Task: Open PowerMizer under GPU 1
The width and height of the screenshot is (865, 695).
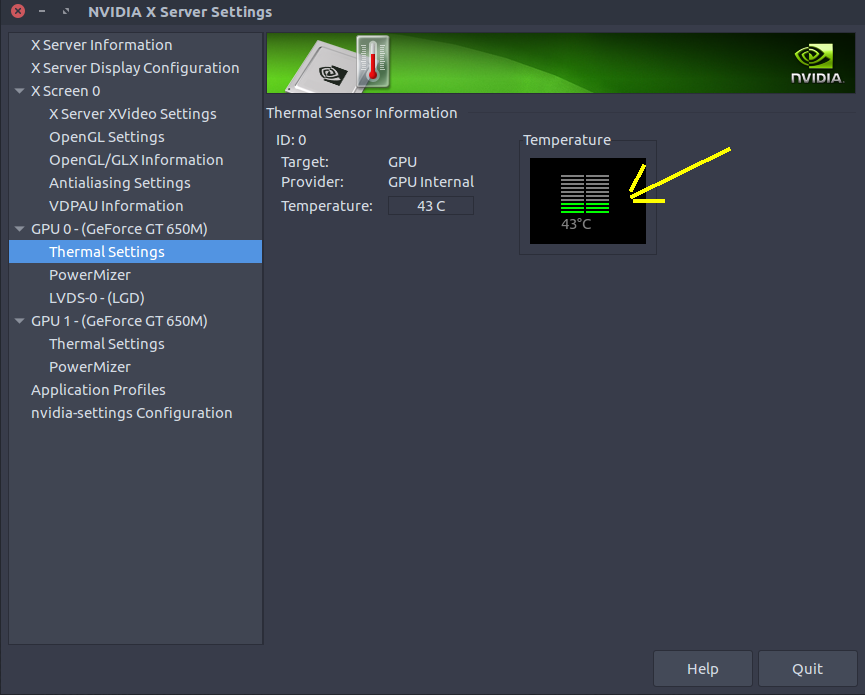Action: pos(90,367)
